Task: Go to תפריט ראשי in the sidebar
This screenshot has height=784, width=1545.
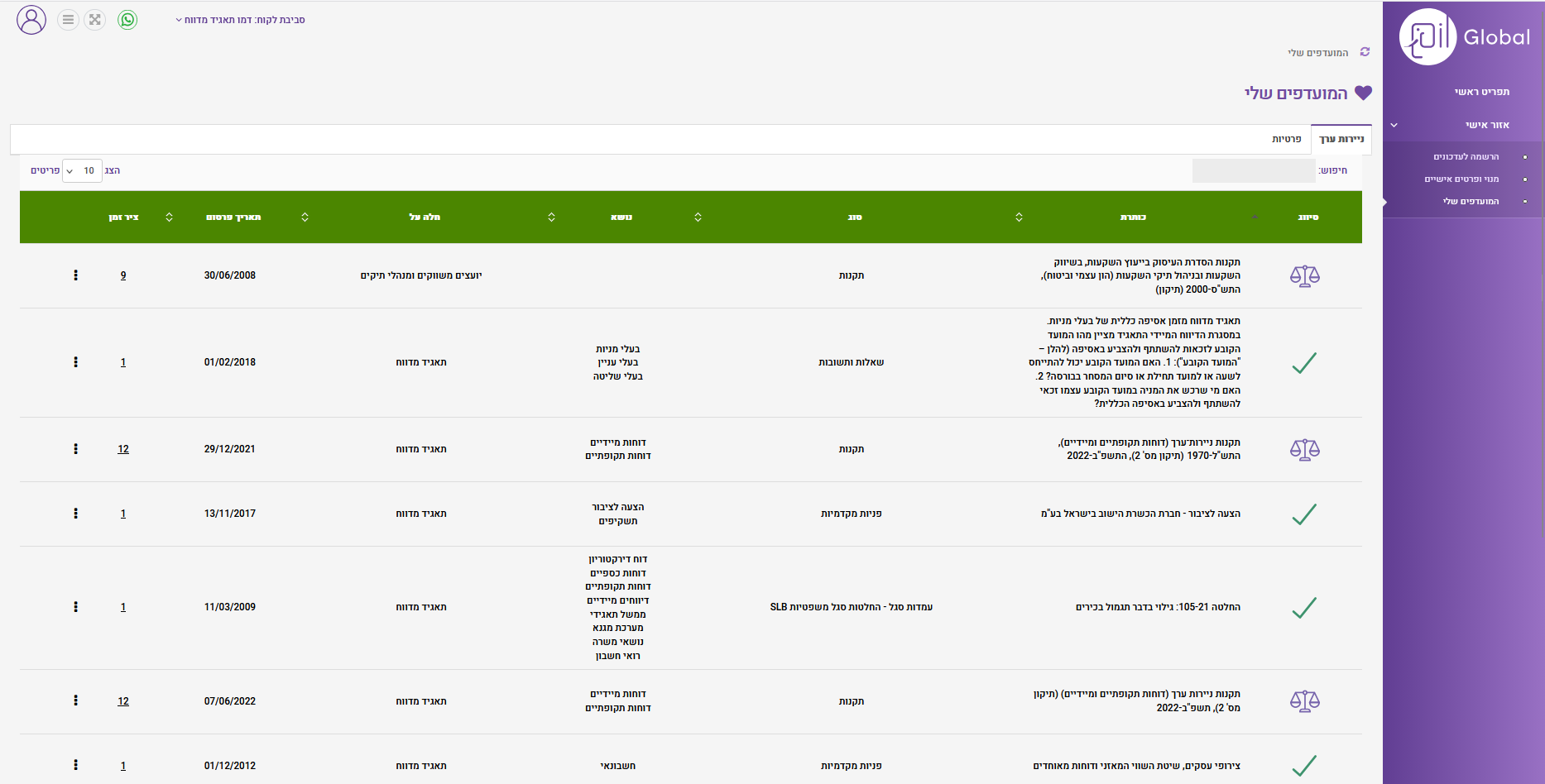Action: [1481, 92]
